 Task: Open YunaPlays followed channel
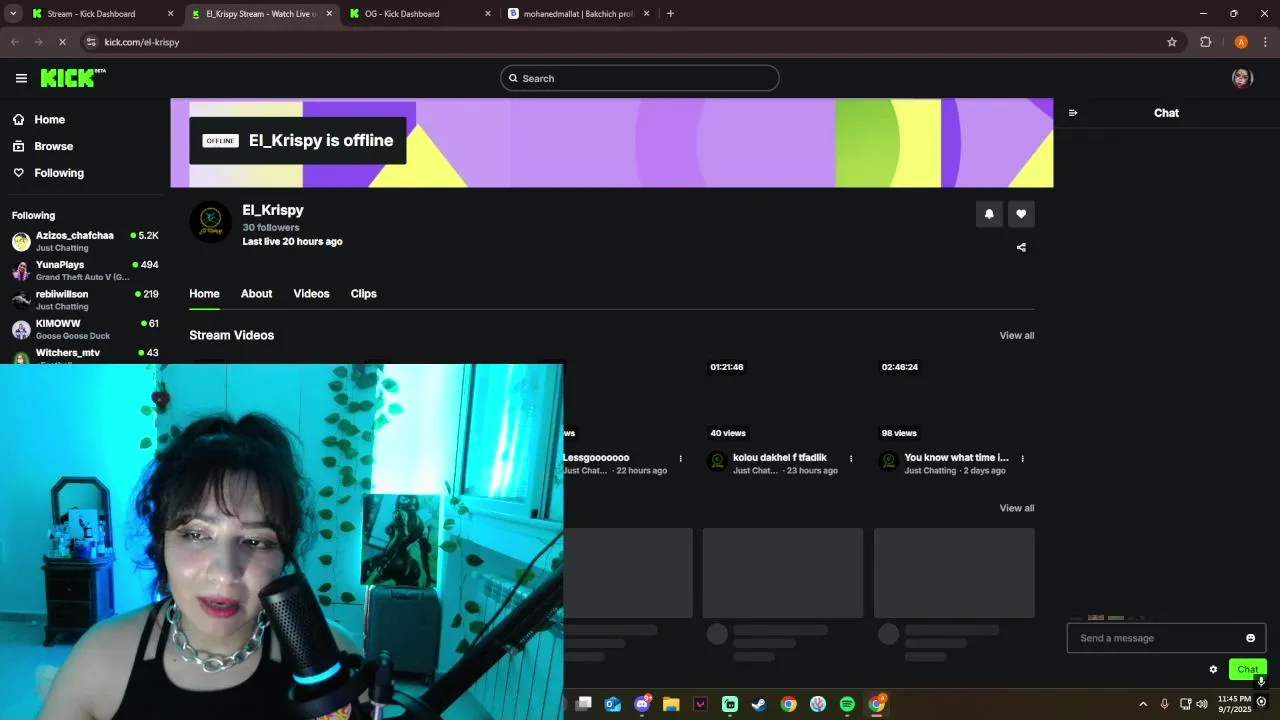point(84,270)
